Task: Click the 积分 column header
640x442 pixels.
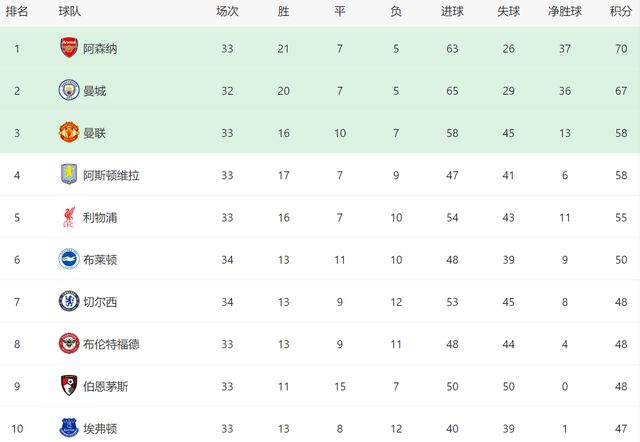Action: [x=620, y=12]
